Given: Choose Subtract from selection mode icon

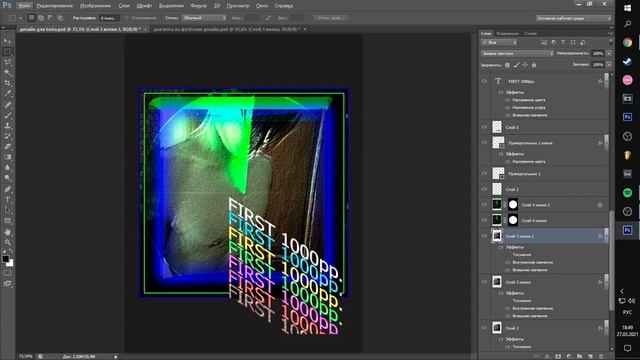Looking at the screenshot, I should pyautogui.click(x=50, y=18).
